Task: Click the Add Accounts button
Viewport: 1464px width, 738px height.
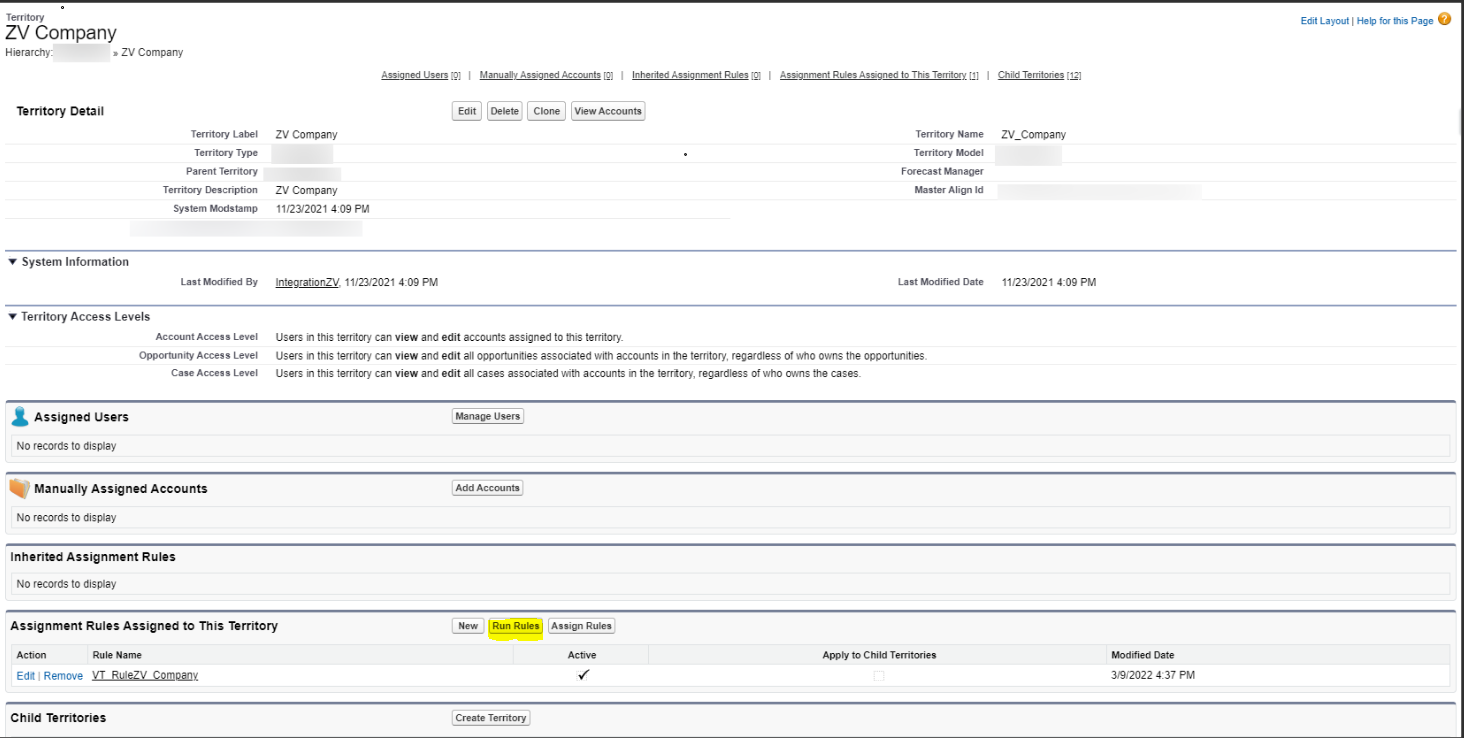Action: [x=487, y=488]
